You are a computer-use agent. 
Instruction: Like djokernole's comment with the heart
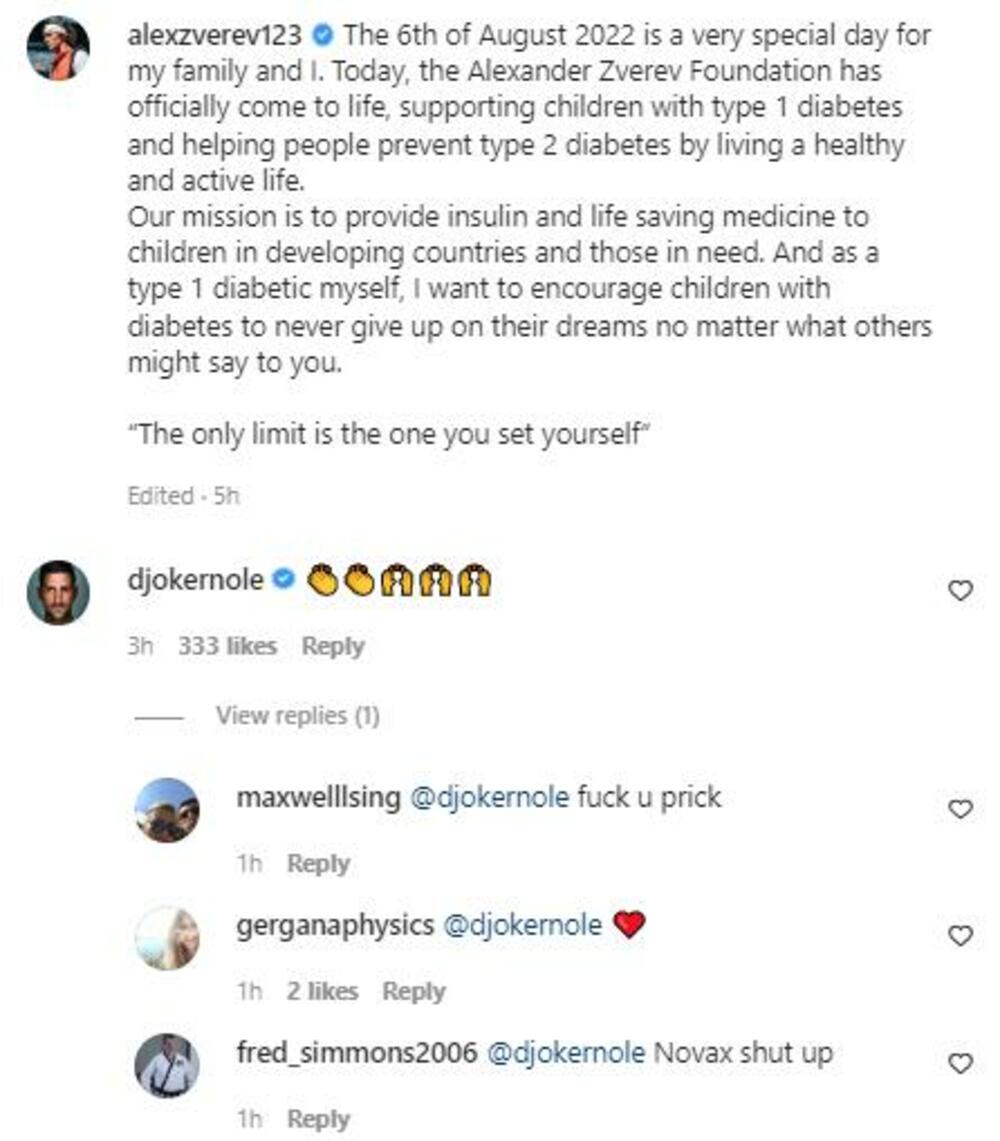click(960, 592)
